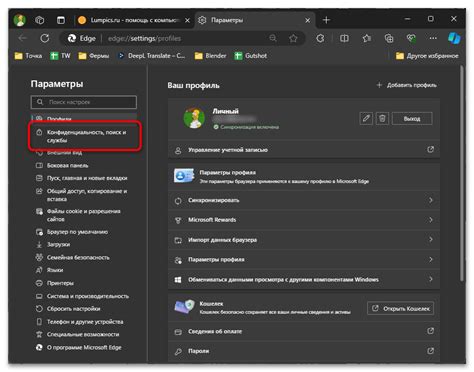Open Сведения об оплате
The height and width of the screenshot is (372, 474).
tap(304, 331)
